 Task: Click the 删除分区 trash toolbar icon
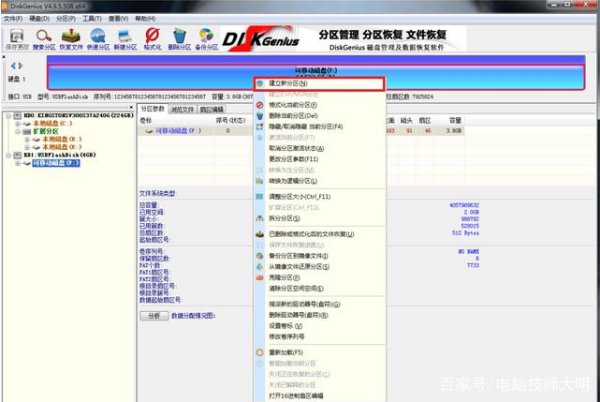coord(179,39)
